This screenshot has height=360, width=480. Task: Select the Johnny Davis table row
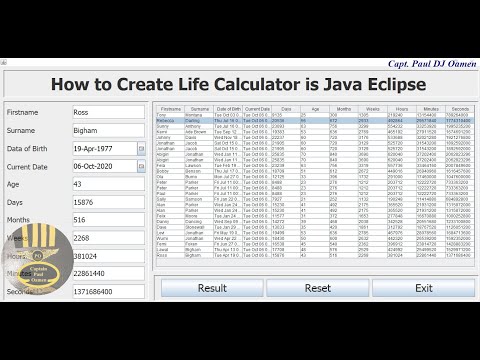(x=315, y=137)
